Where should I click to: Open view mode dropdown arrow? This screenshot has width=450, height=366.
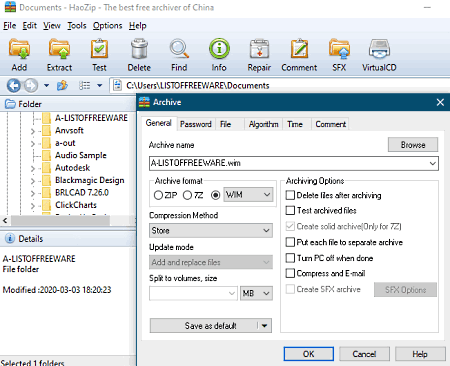pyautogui.click(x=99, y=86)
